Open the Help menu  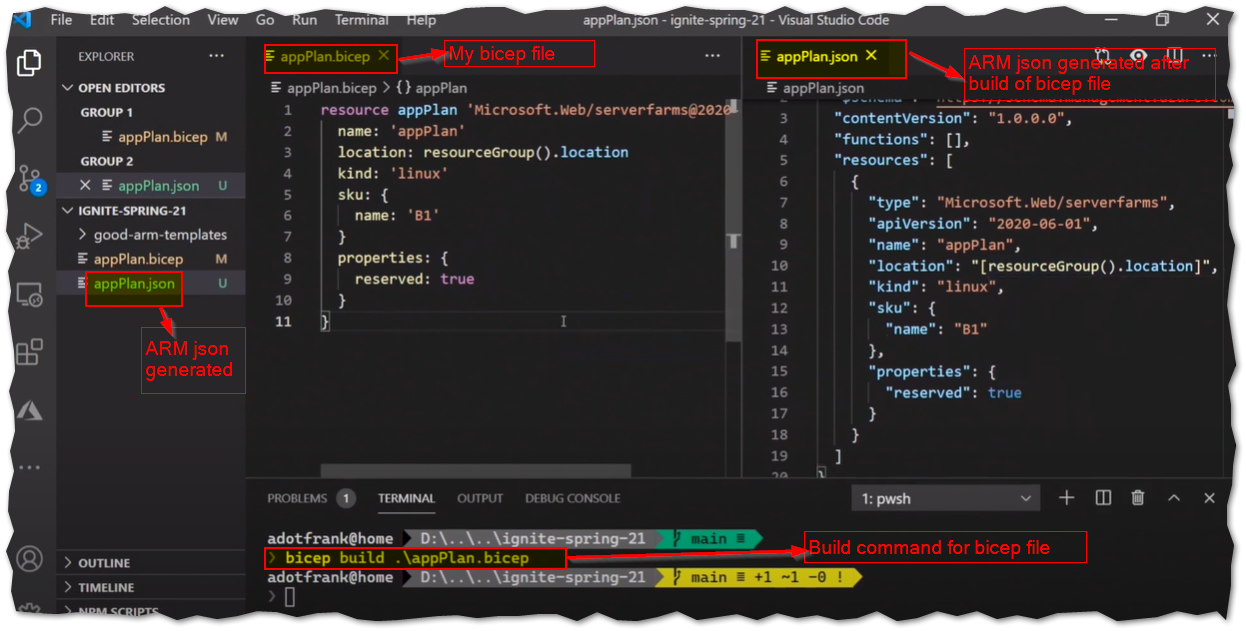click(421, 20)
